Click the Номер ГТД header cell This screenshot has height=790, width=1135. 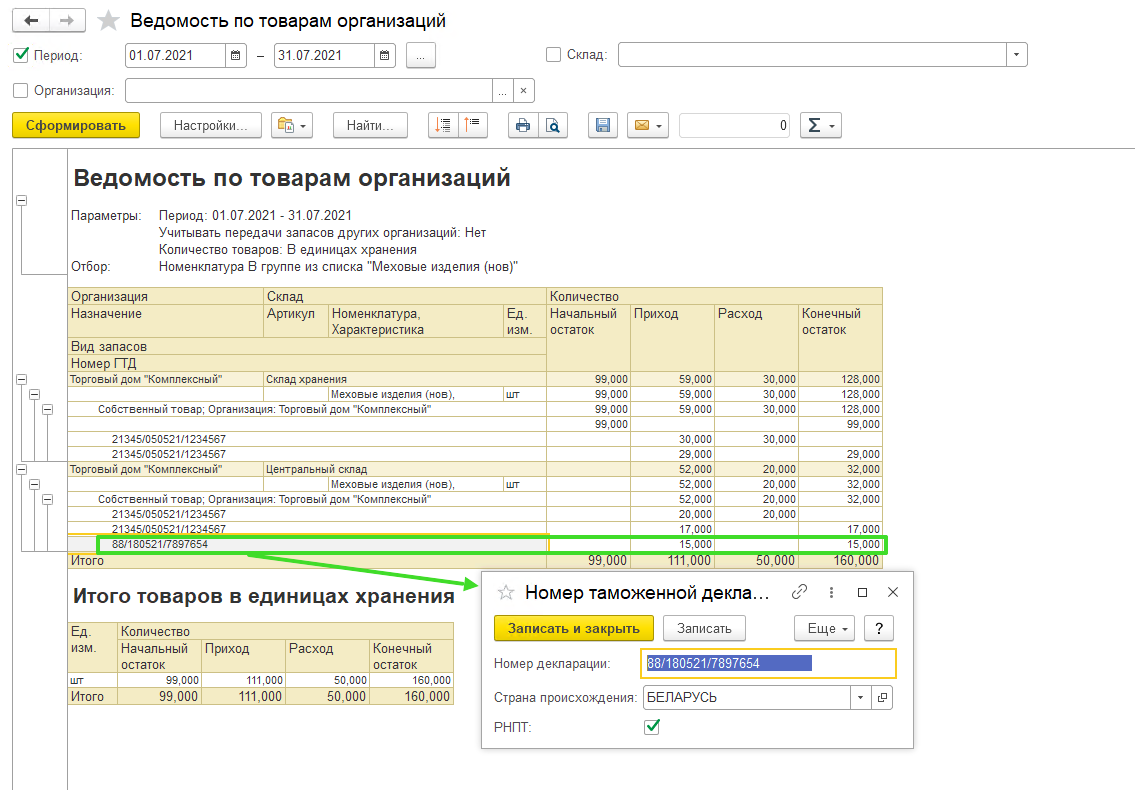[308, 364]
